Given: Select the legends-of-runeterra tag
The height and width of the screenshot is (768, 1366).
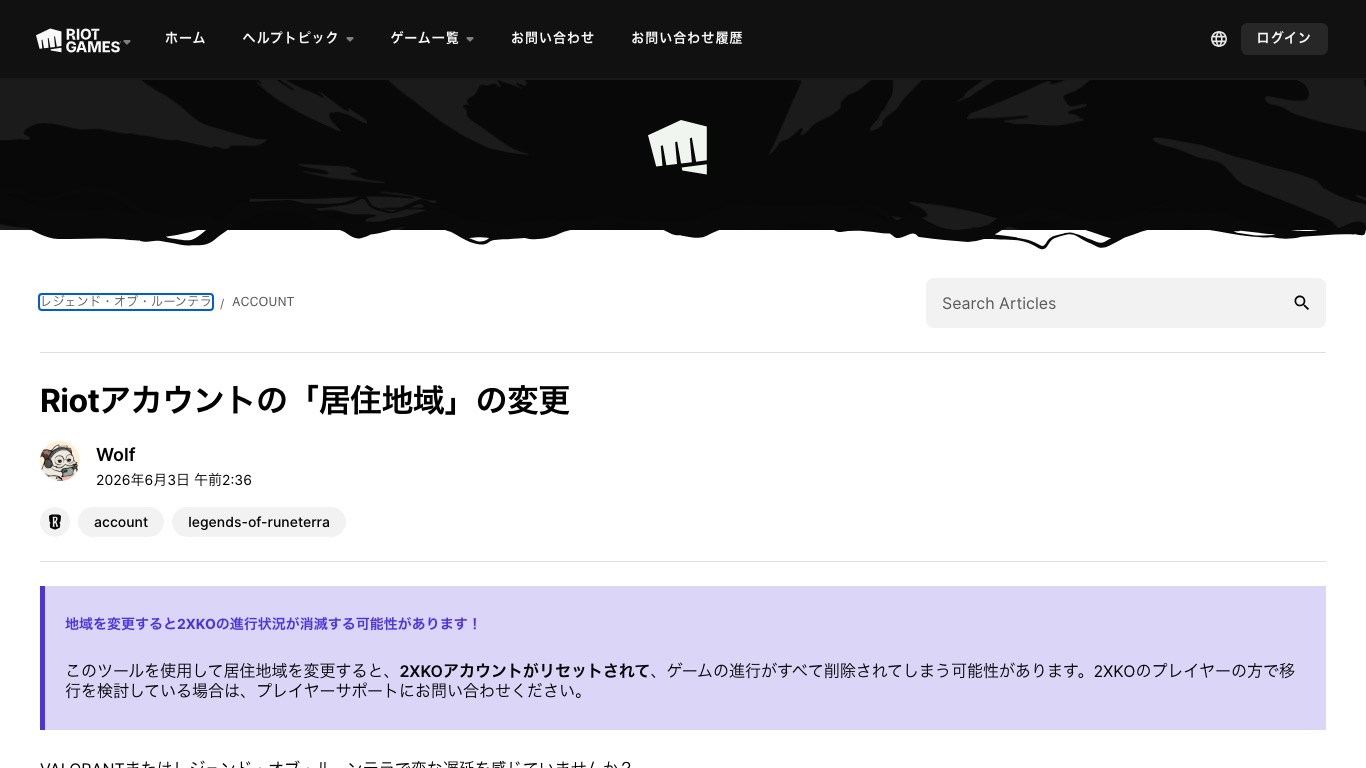Looking at the screenshot, I should (259, 522).
